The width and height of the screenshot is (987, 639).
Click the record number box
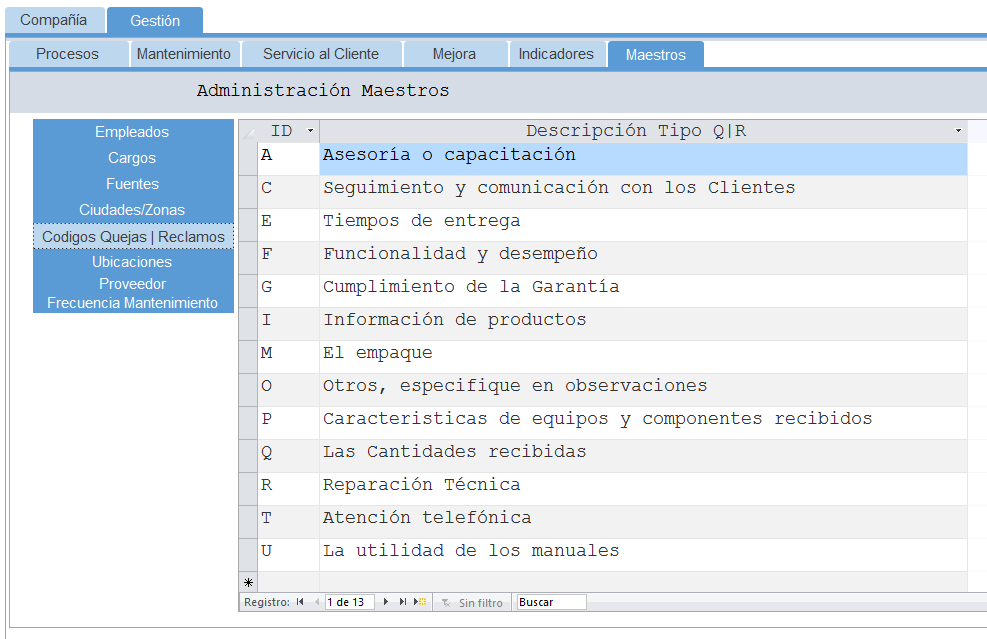349,602
